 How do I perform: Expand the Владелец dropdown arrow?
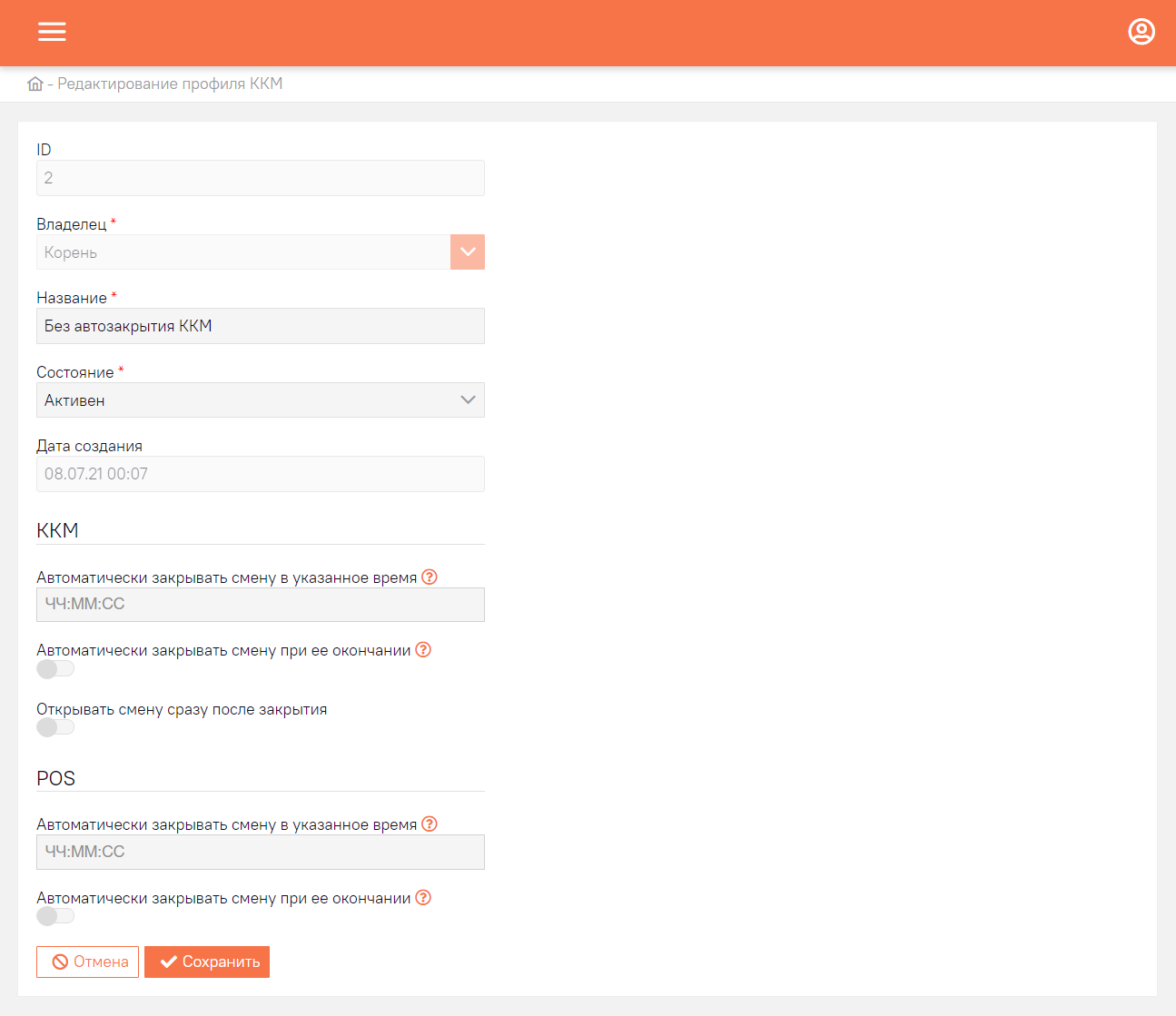[x=467, y=252]
